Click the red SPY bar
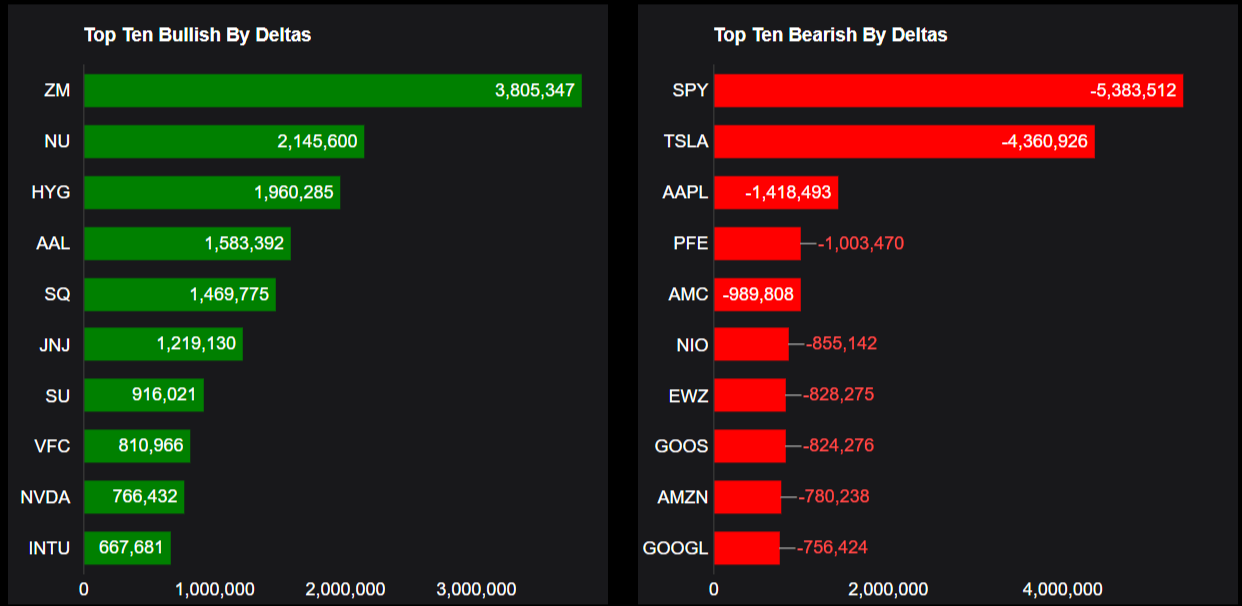 tap(948, 91)
